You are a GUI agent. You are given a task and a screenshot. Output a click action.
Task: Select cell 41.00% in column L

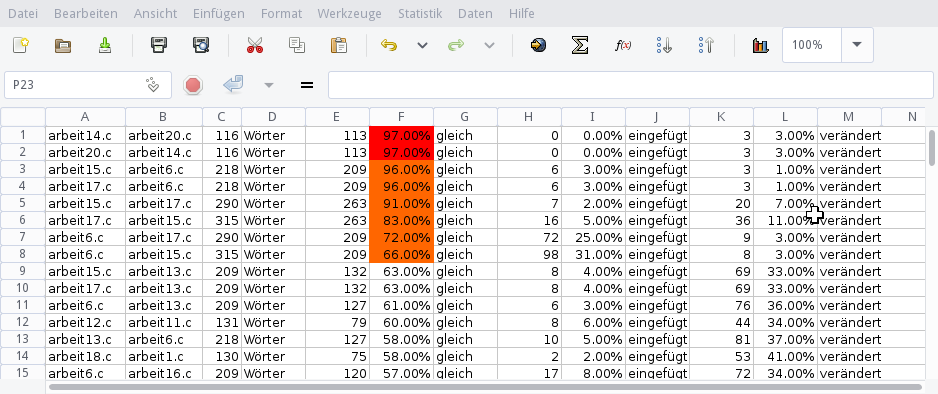(785, 356)
